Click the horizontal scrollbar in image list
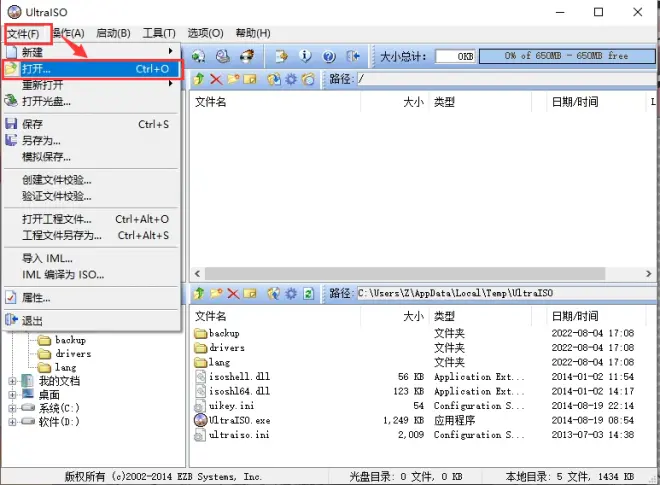Viewport: 660px width, 485px height. (x=405, y=274)
